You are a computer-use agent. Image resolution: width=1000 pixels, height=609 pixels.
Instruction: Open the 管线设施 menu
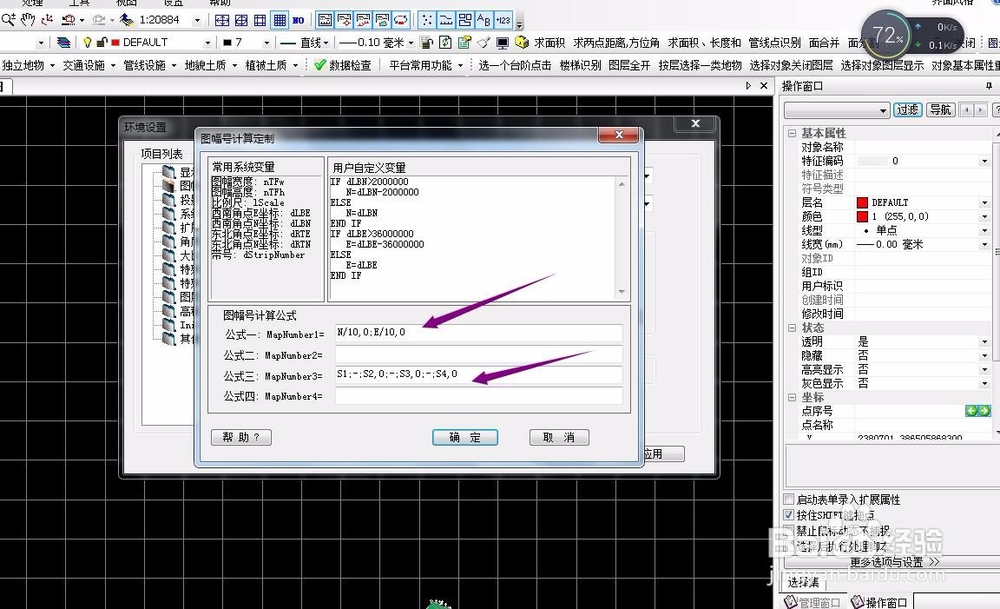tap(150, 65)
